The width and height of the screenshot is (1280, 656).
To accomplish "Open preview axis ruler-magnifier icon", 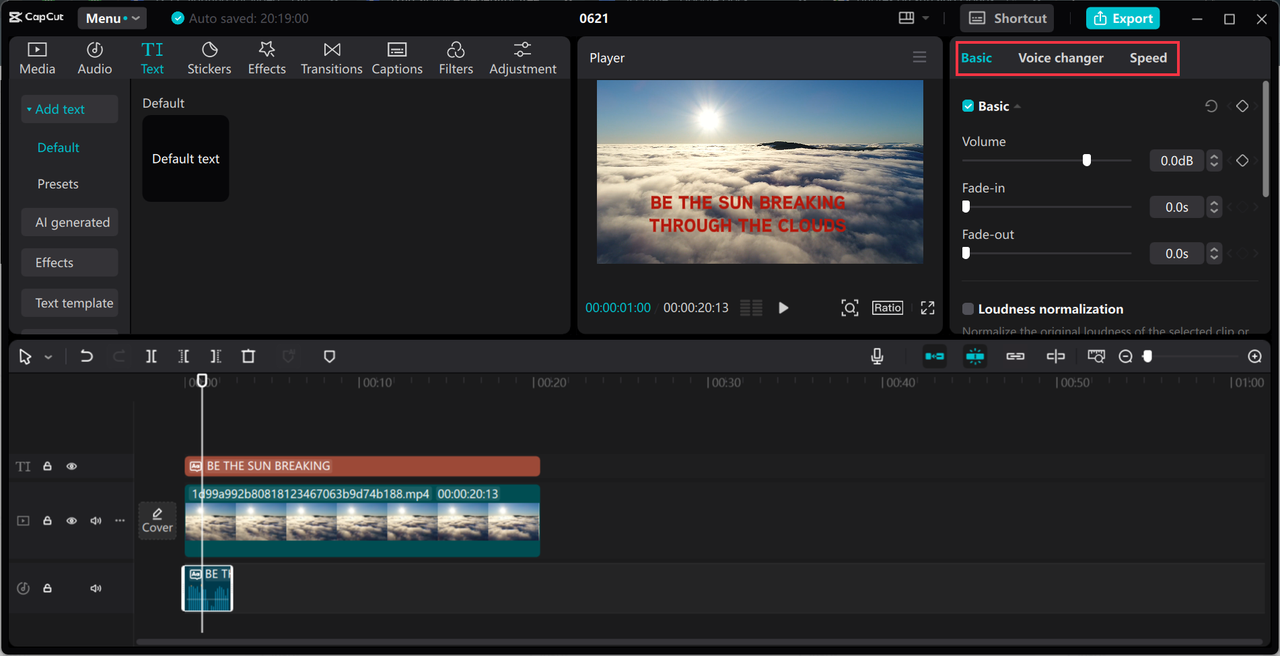I will [1096, 356].
